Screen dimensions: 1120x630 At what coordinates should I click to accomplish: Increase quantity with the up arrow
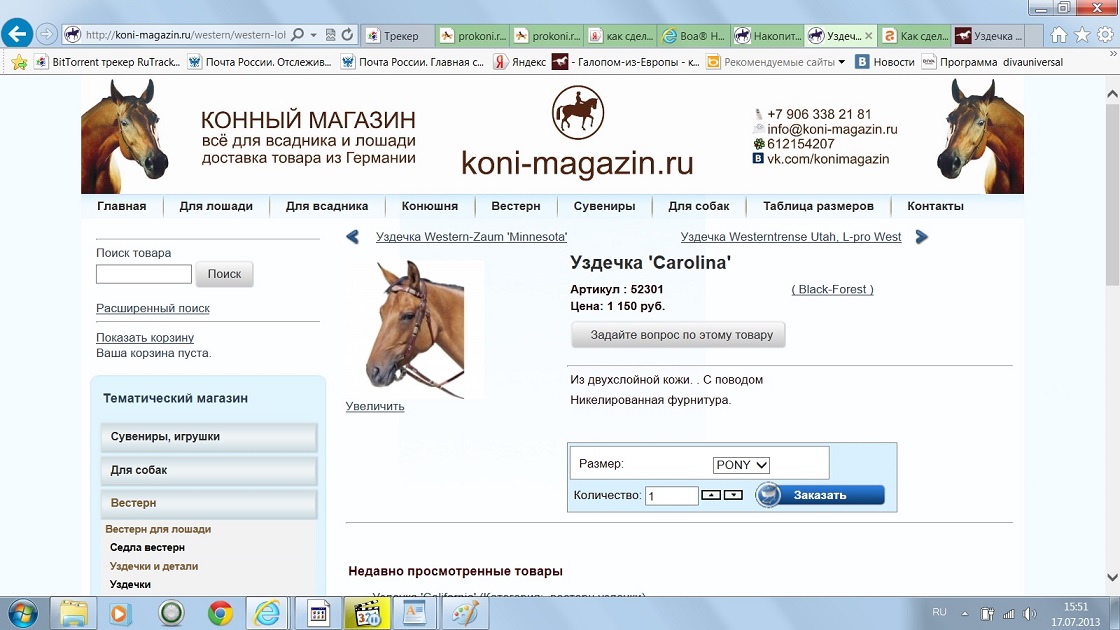710,495
